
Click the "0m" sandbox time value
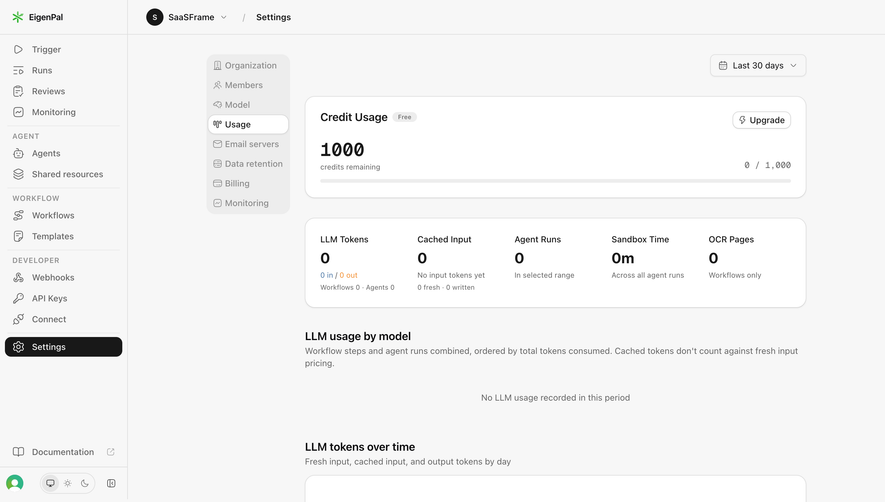(623, 258)
